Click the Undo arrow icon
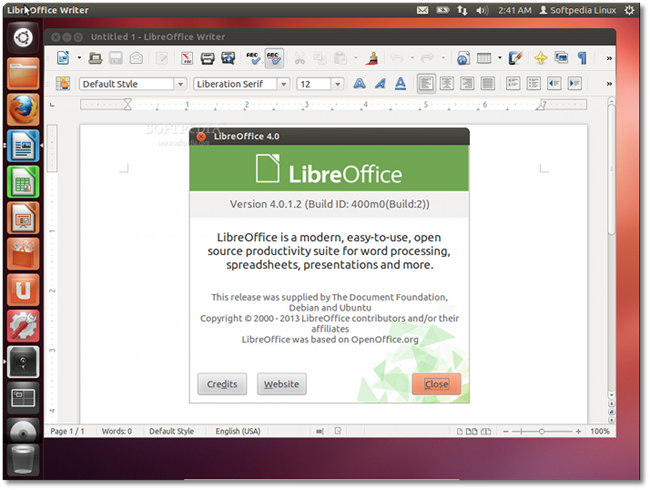 (397, 58)
